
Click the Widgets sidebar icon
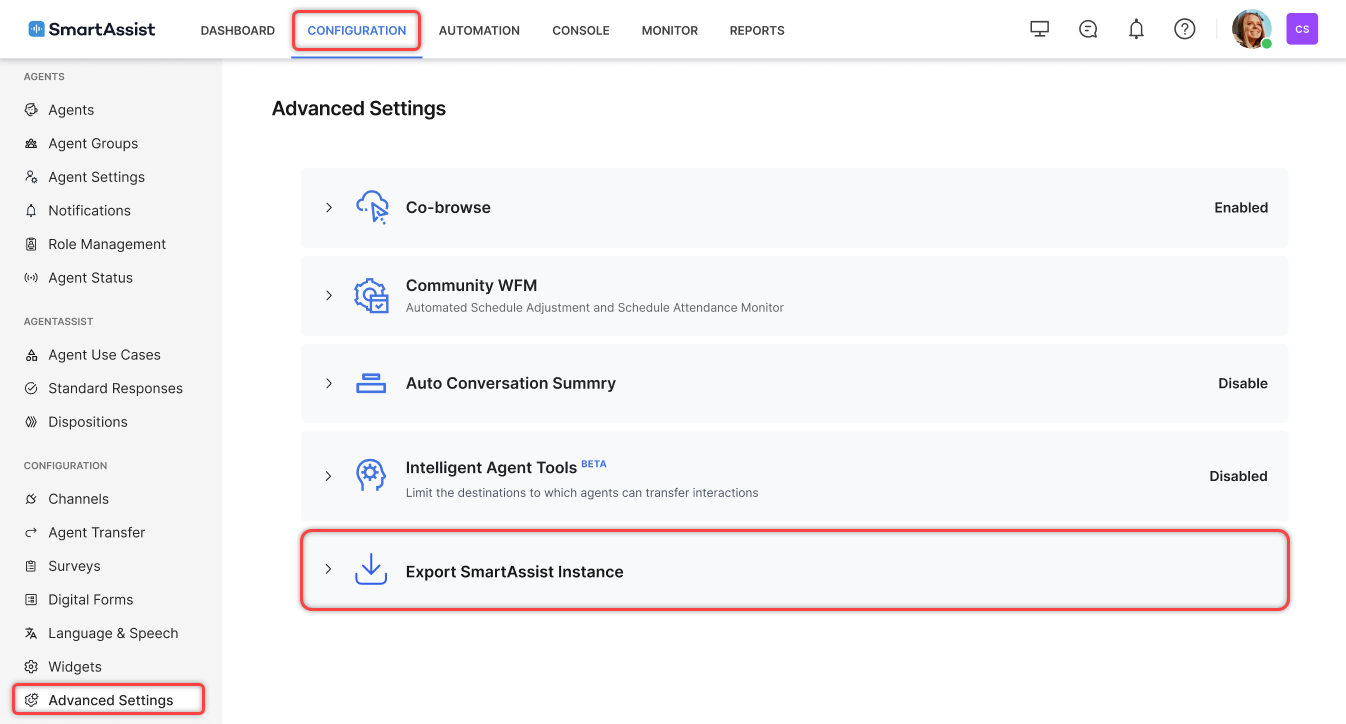tap(31, 667)
